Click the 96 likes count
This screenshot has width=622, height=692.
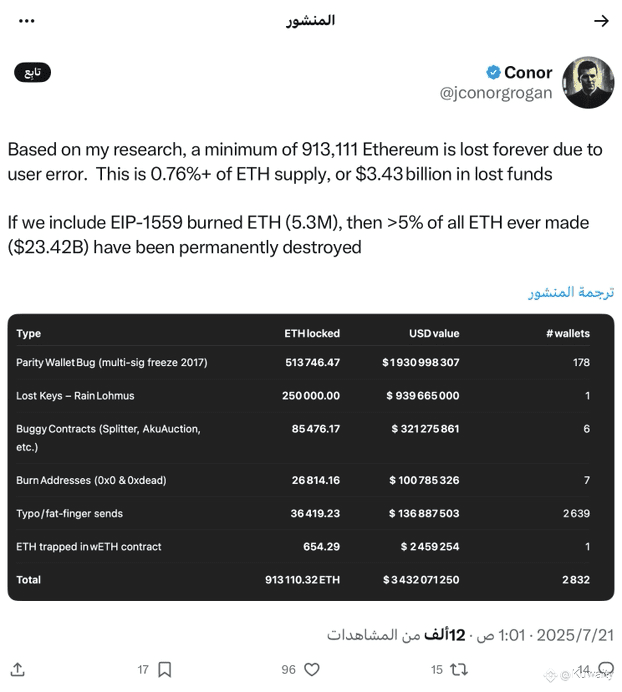tap(289, 669)
